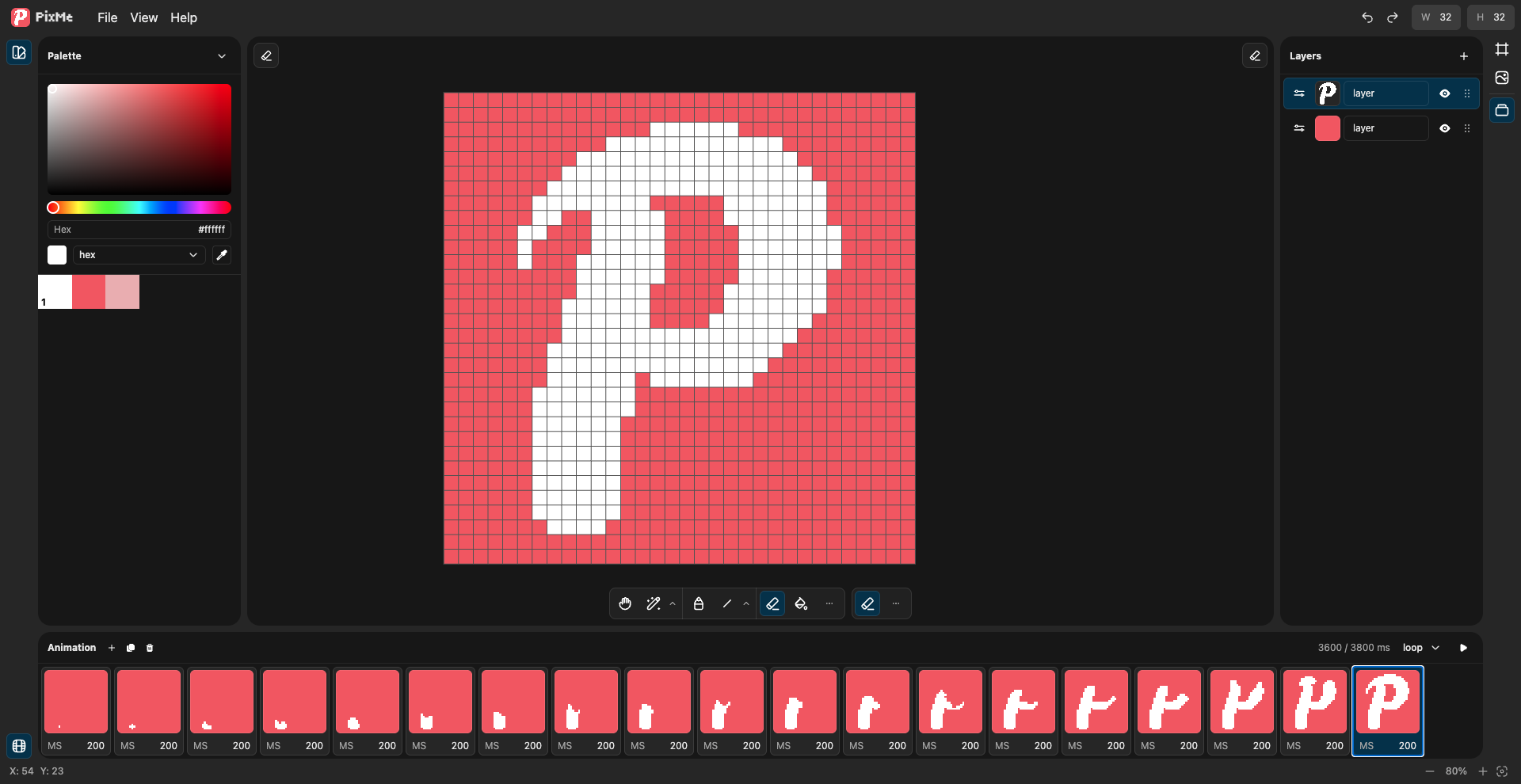
Task: Pick the light pink palette swatch
Action: point(123,291)
